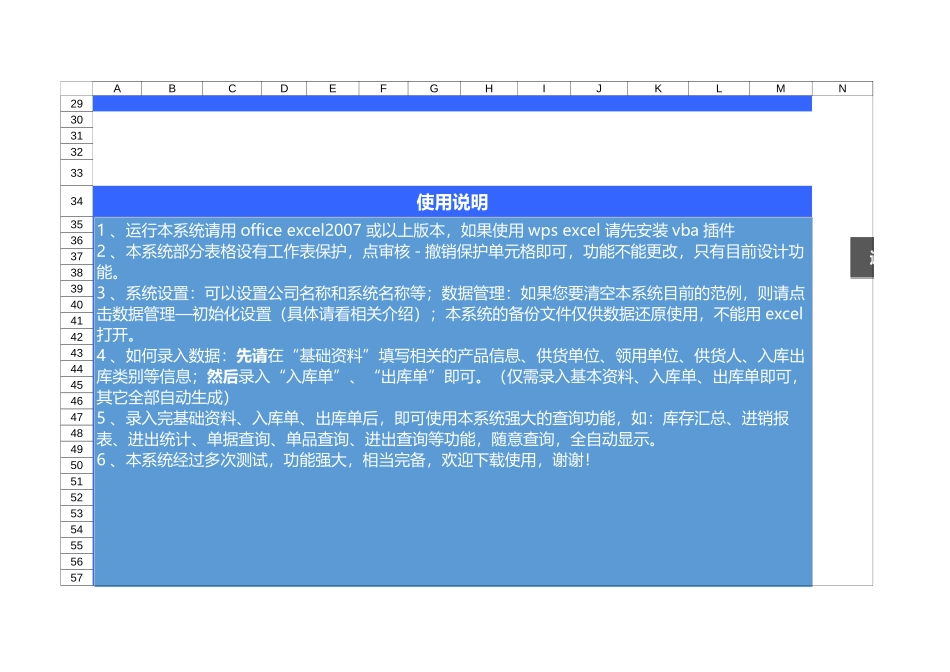950x672 pixels.
Task: Select row 50 header
Action: click(x=76, y=465)
